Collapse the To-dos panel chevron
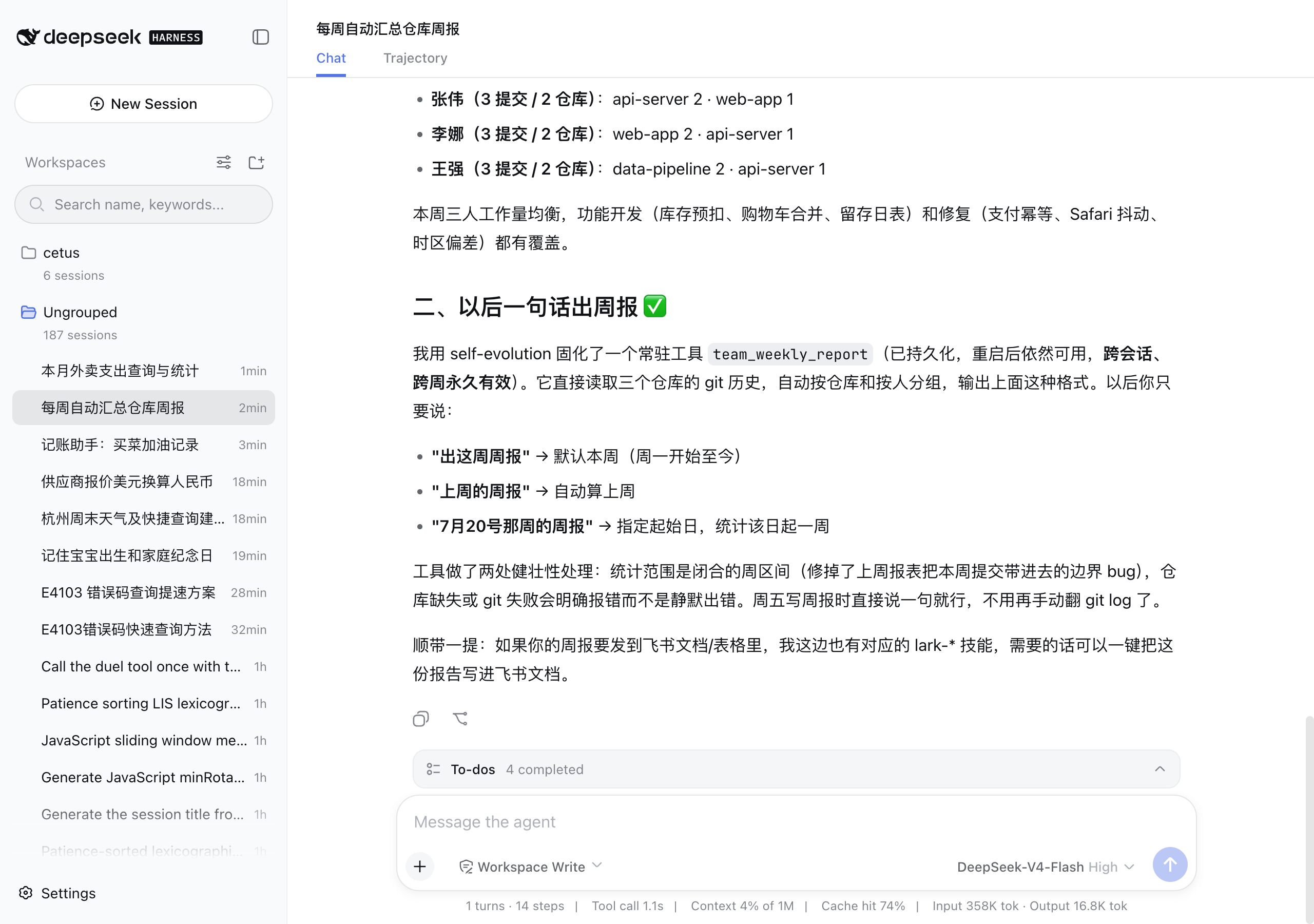The height and width of the screenshot is (924, 1314). pos(1160,769)
